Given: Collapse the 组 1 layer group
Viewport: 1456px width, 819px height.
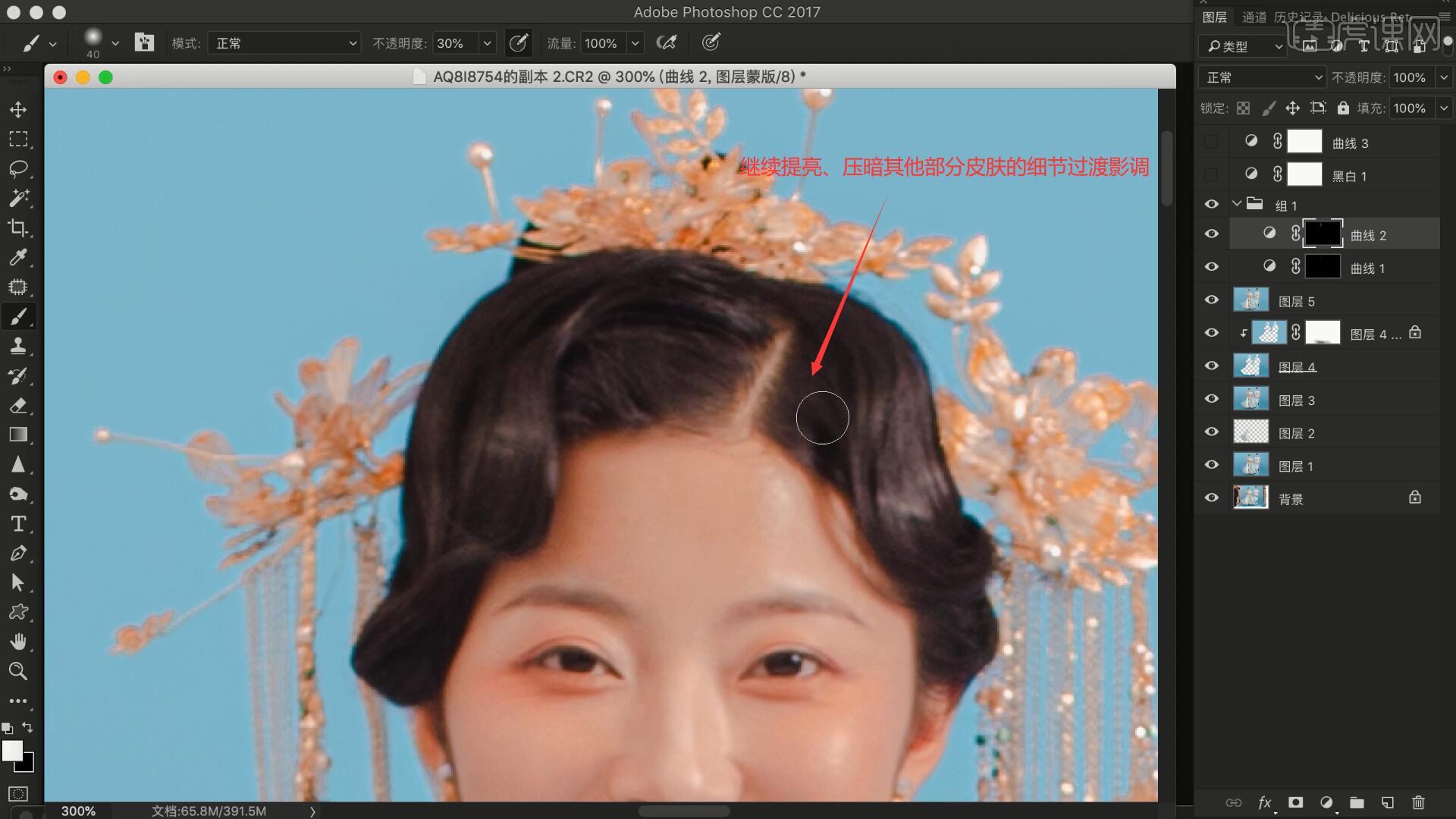Looking at the screenshot, I should point(1237,204).
